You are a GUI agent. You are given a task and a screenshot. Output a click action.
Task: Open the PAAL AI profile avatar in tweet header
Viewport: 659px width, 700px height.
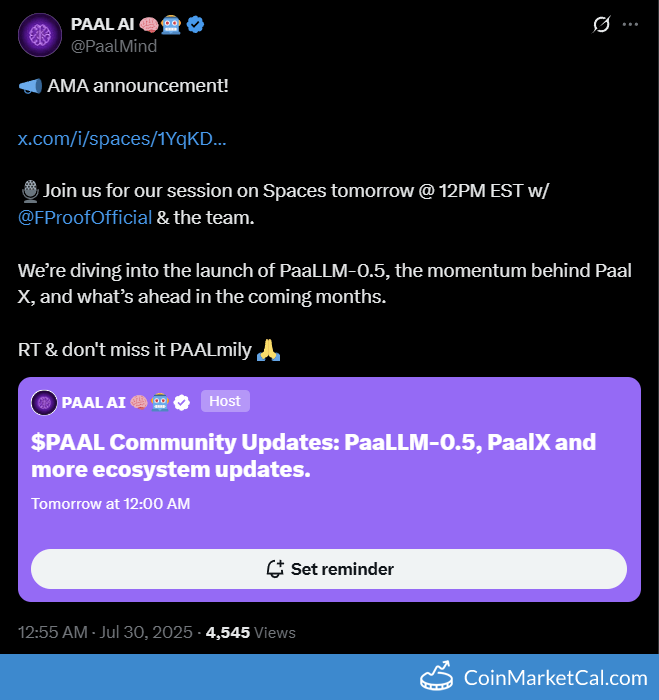(39, 34)
